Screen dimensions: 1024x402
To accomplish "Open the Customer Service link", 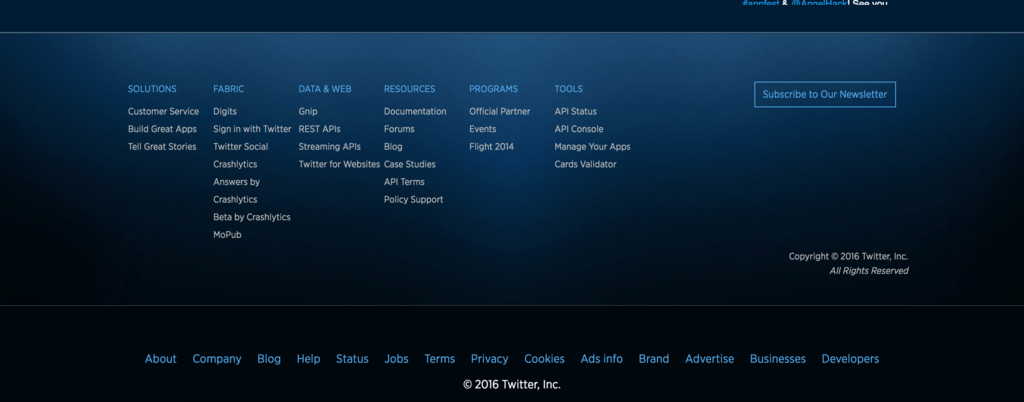I will tap(163, 112).
